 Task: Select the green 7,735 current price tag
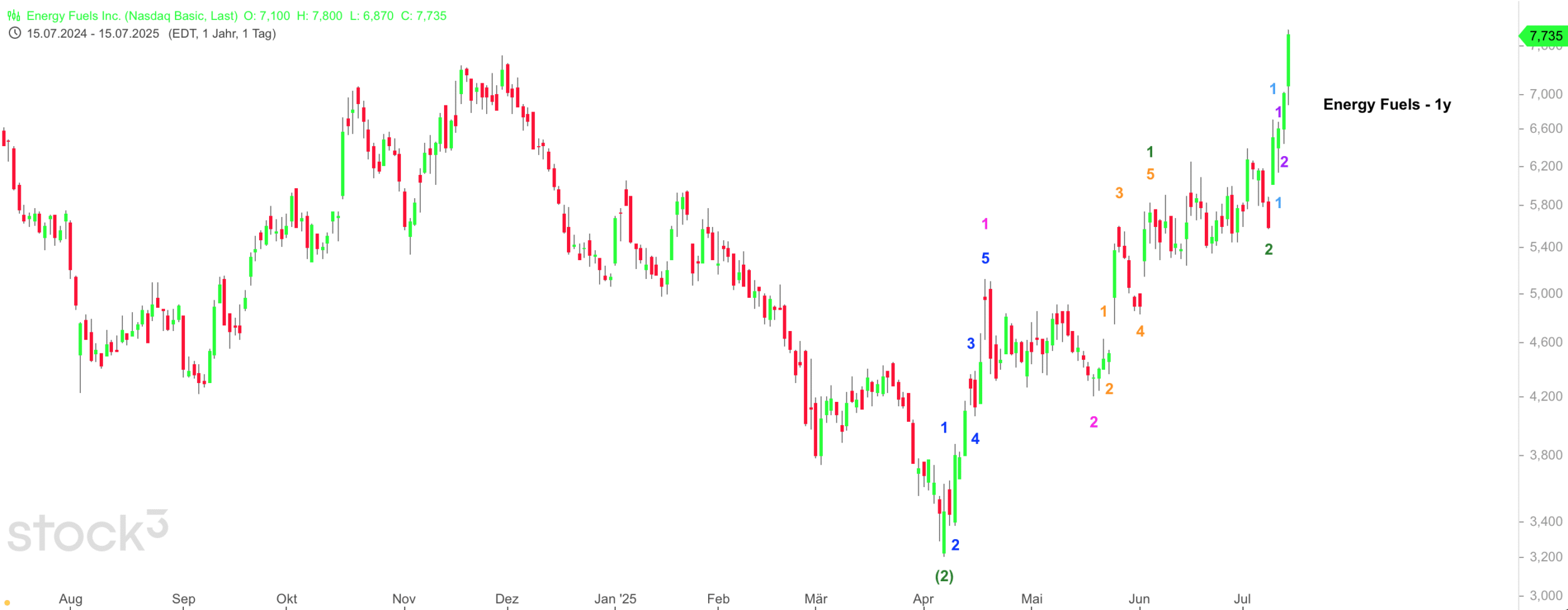click(x=1544, y=36)
